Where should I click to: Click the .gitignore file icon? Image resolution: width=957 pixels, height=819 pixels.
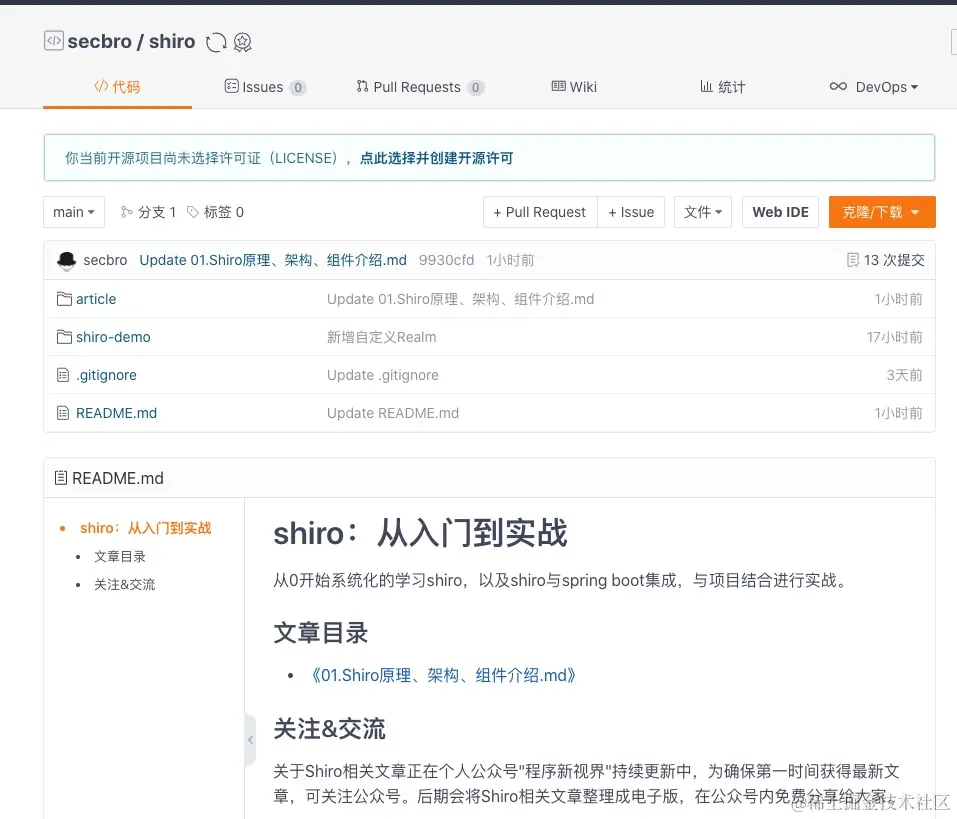pyautogui.click(x=61, y=375)
